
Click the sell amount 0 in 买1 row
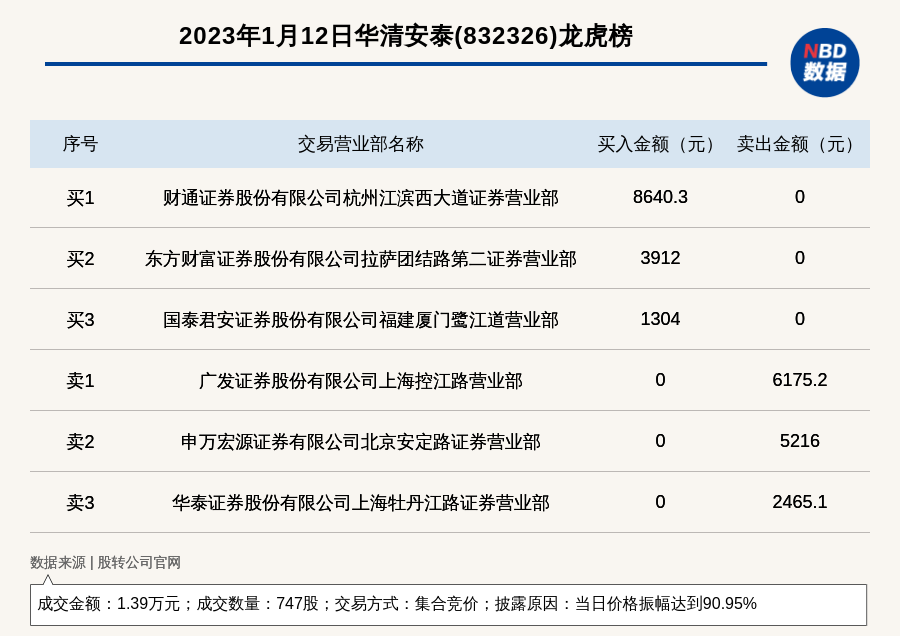pyautogui.click(x=800, y=197)
